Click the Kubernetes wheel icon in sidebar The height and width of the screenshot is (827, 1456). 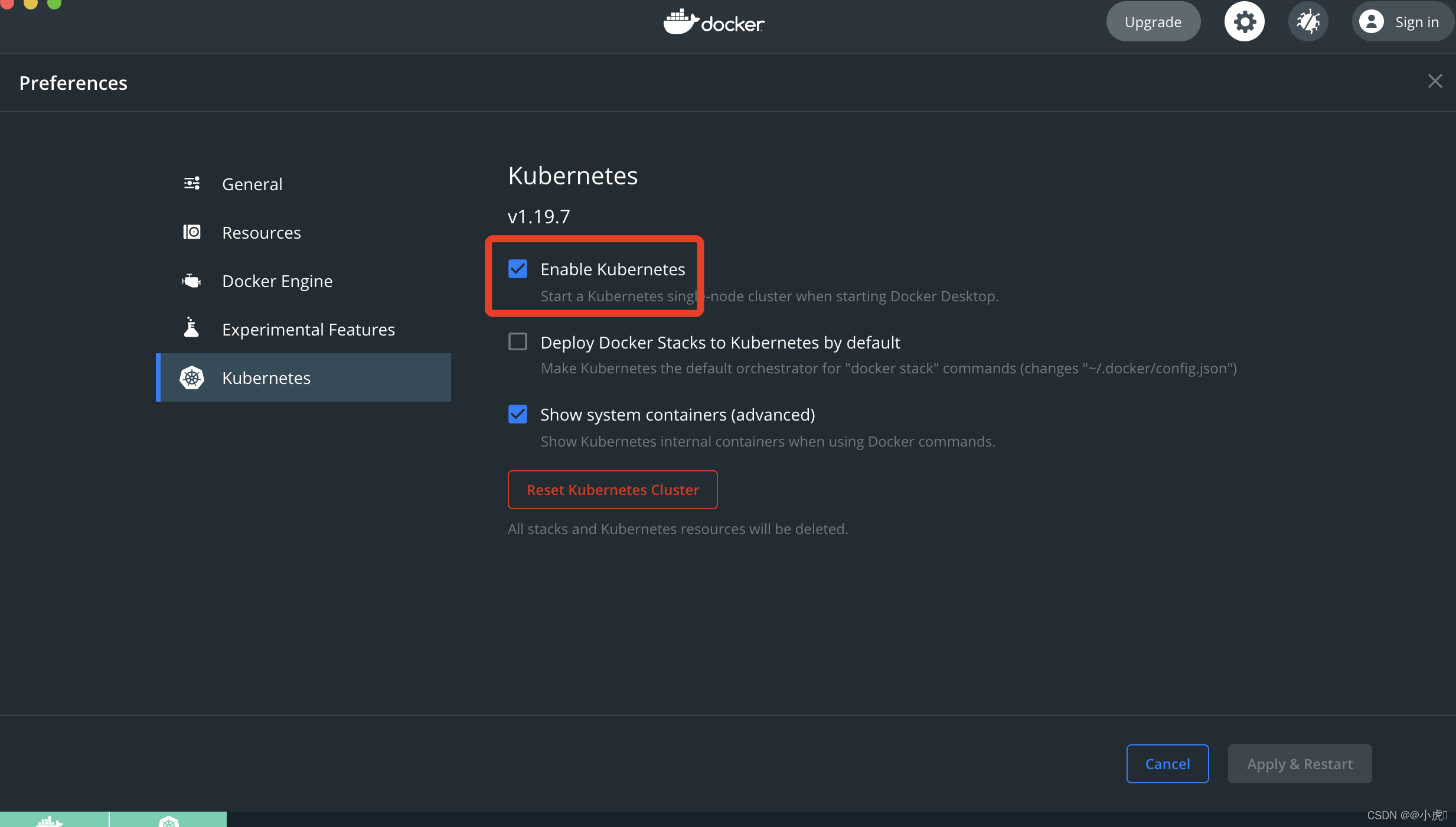pos(192,377)
